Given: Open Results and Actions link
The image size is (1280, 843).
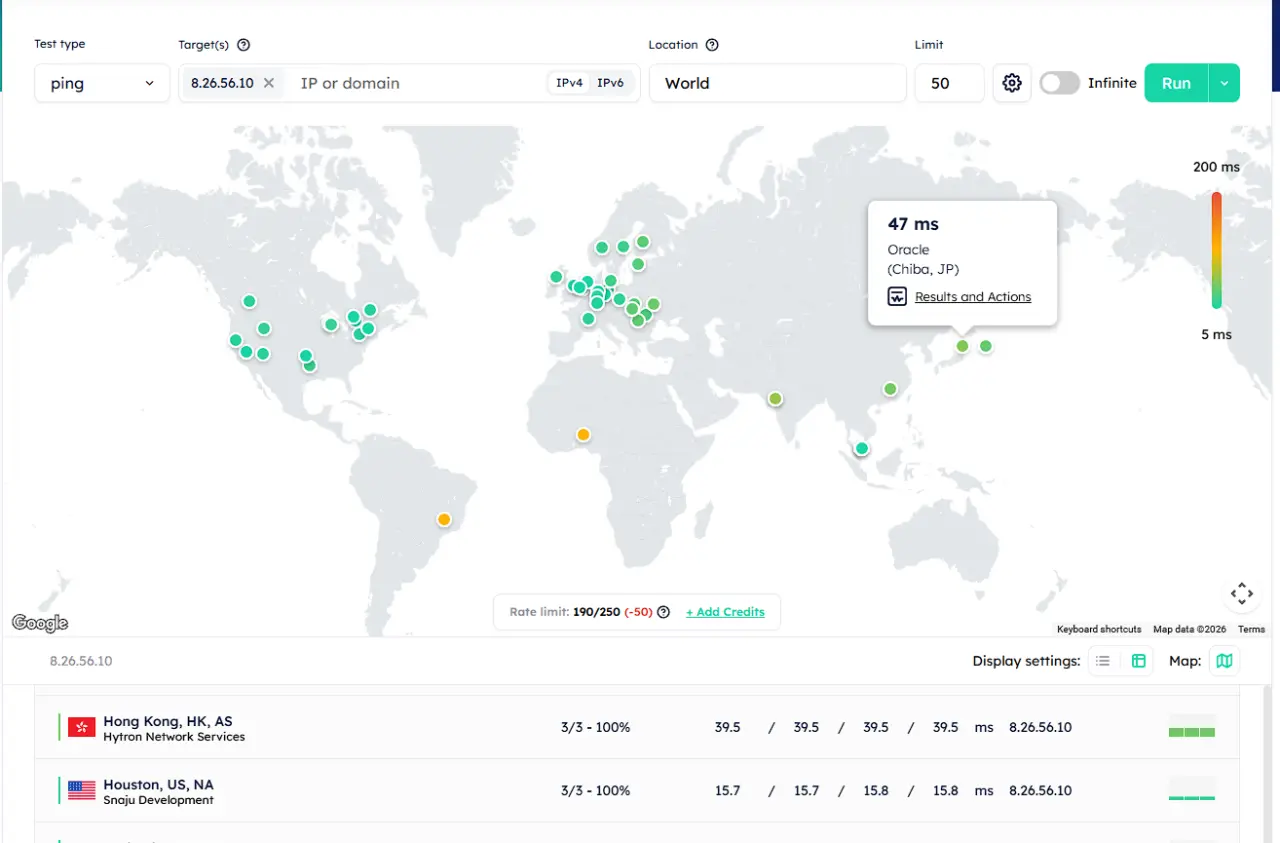Looking at the screenshot, I should point(973,297).
